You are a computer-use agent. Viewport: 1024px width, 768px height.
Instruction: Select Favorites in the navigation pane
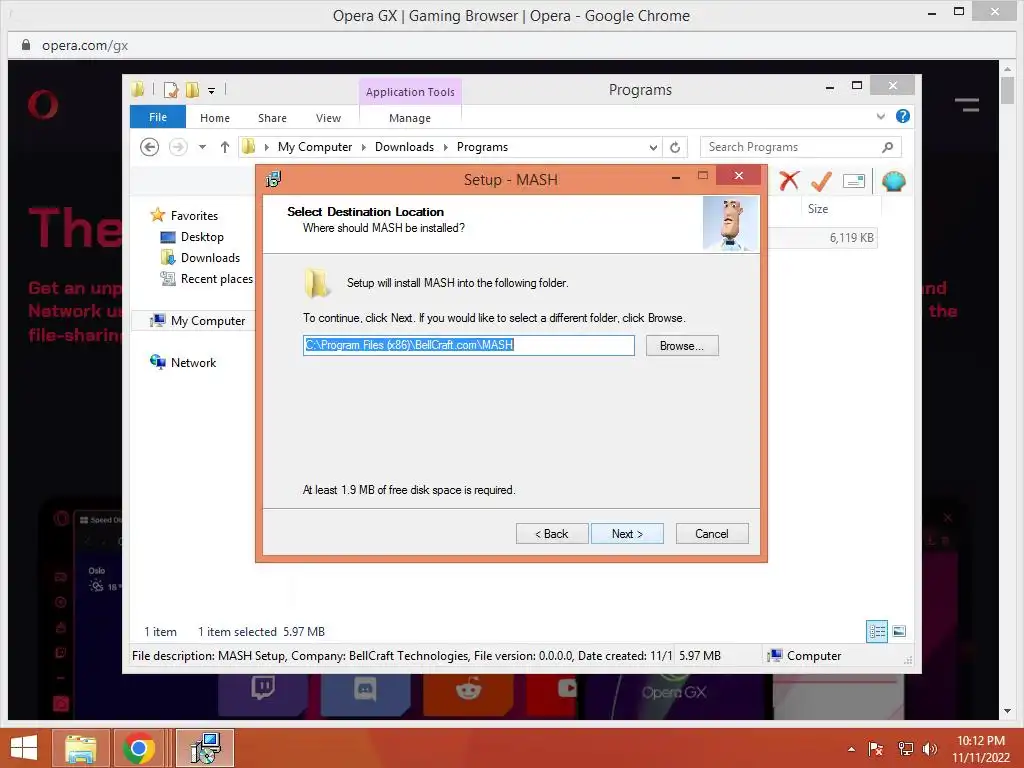coord(194,216)
